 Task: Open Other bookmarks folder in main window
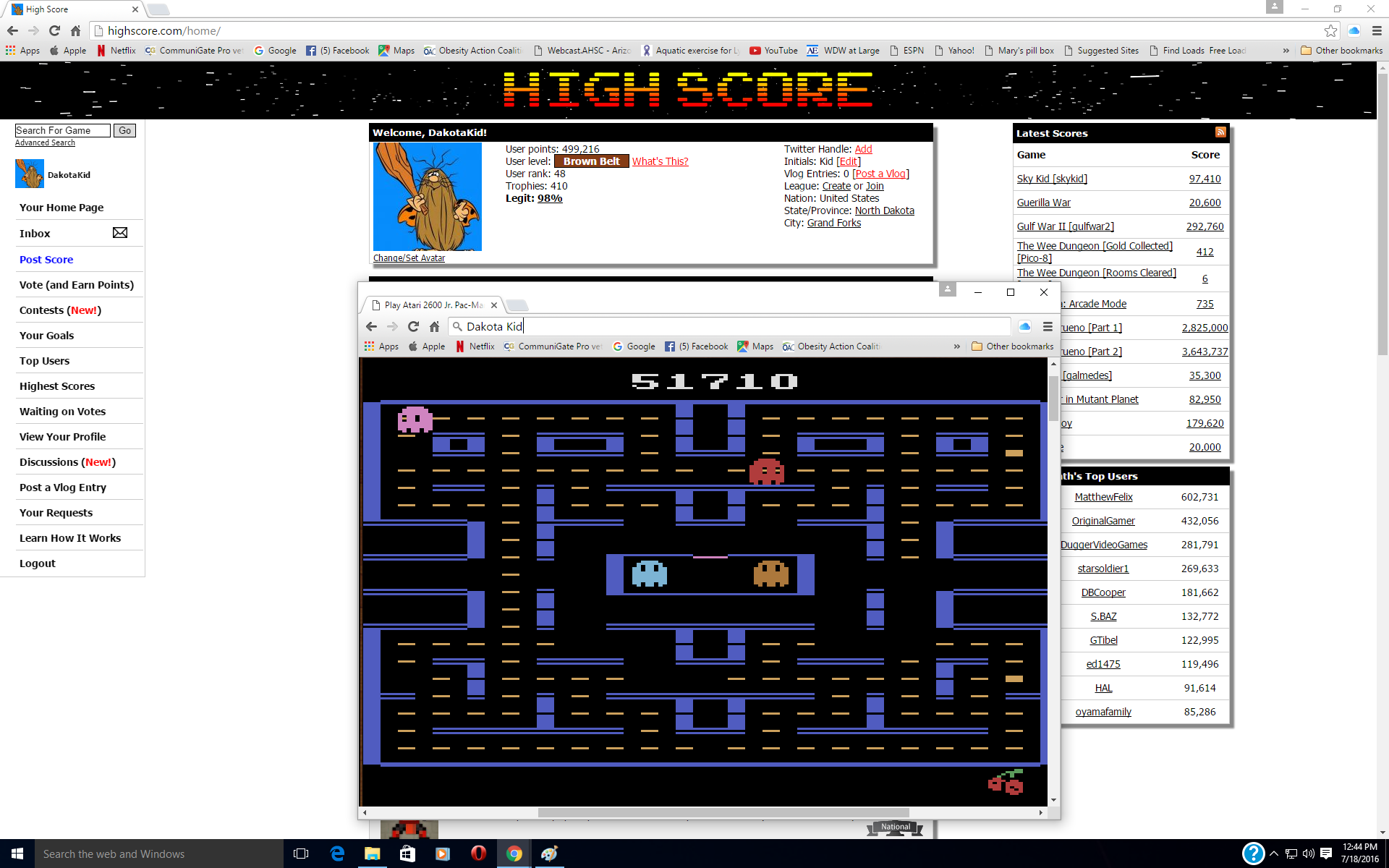point(1342,51)
